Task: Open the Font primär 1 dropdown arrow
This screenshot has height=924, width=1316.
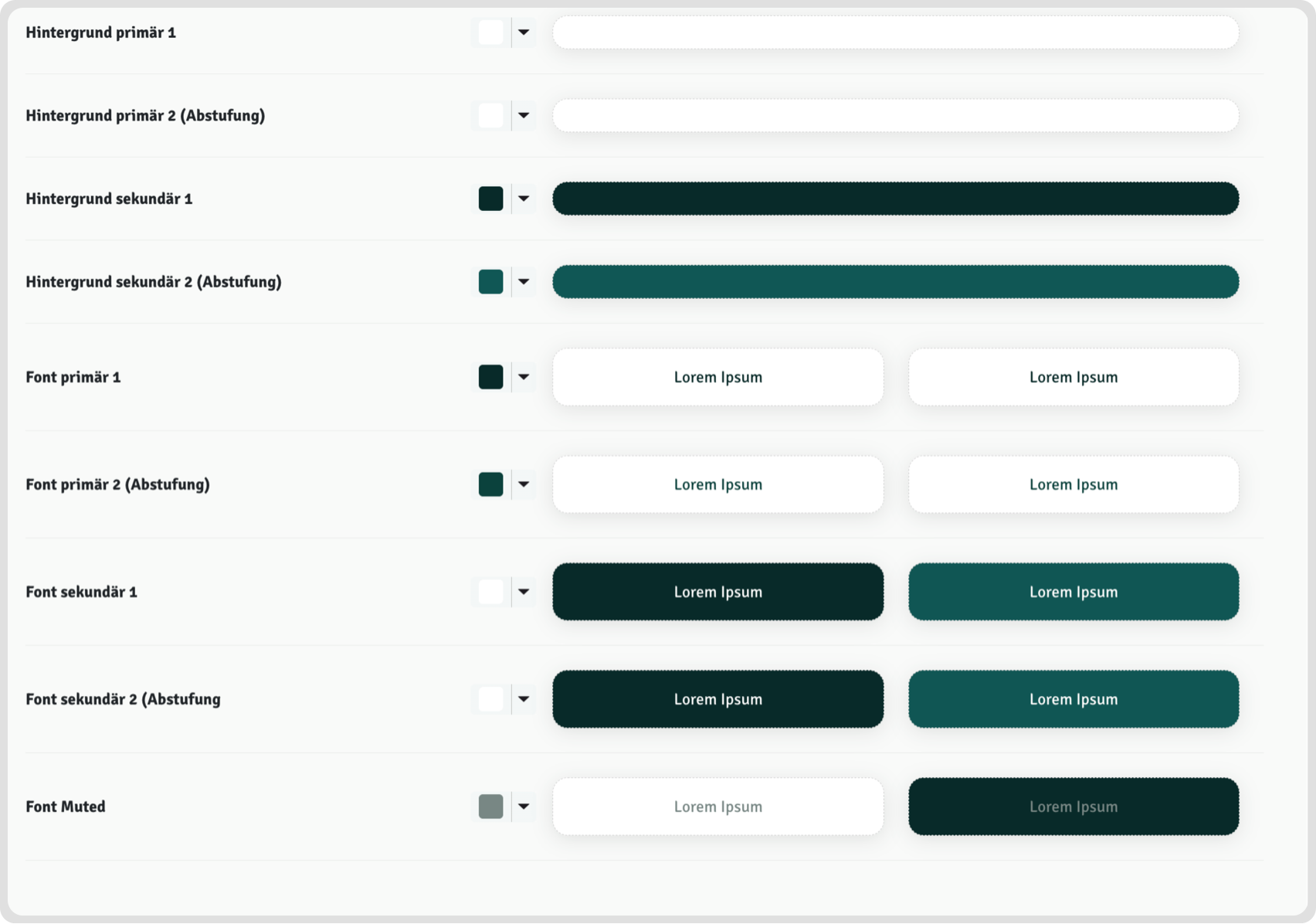Action: 524,377
